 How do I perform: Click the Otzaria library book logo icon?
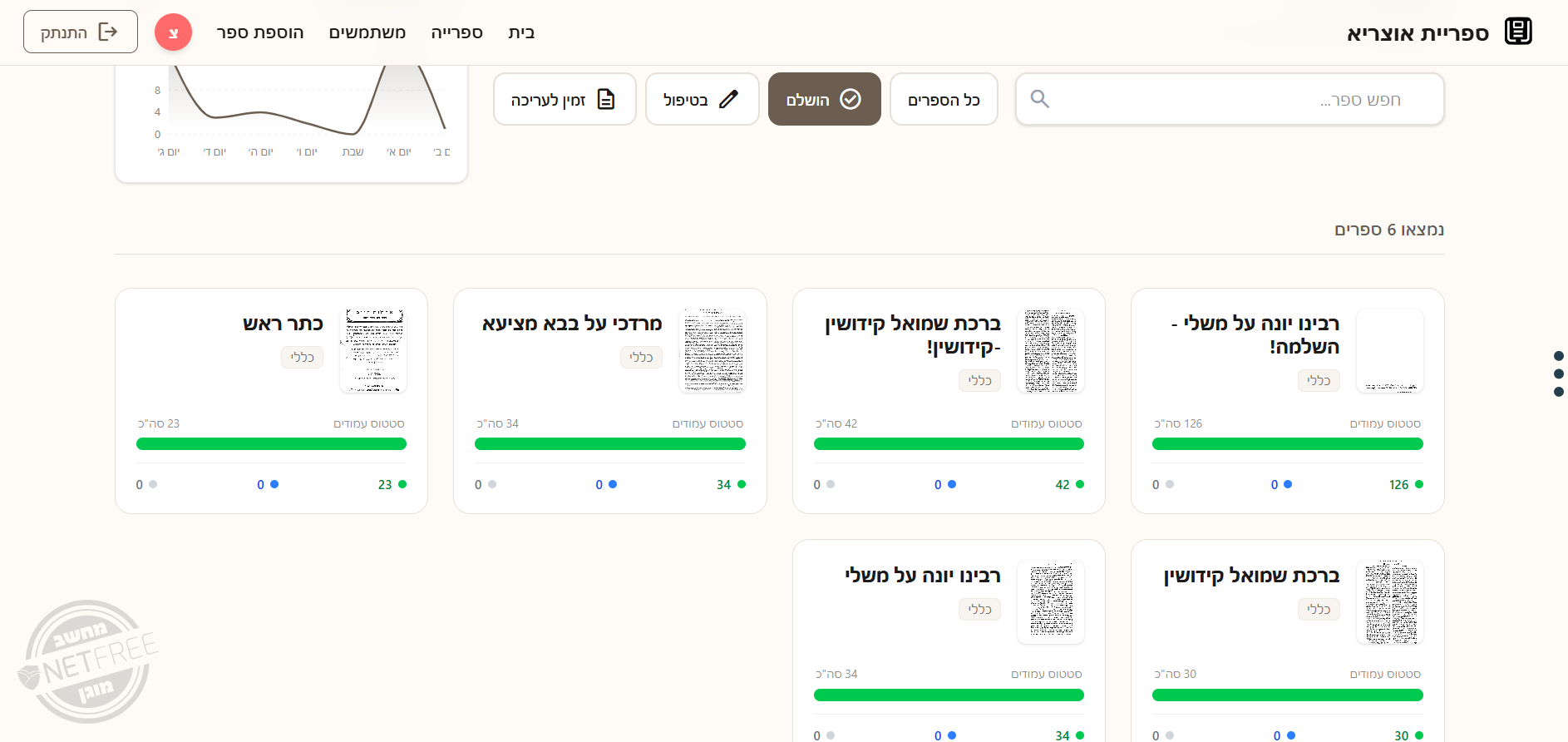tap(1517, 32)
